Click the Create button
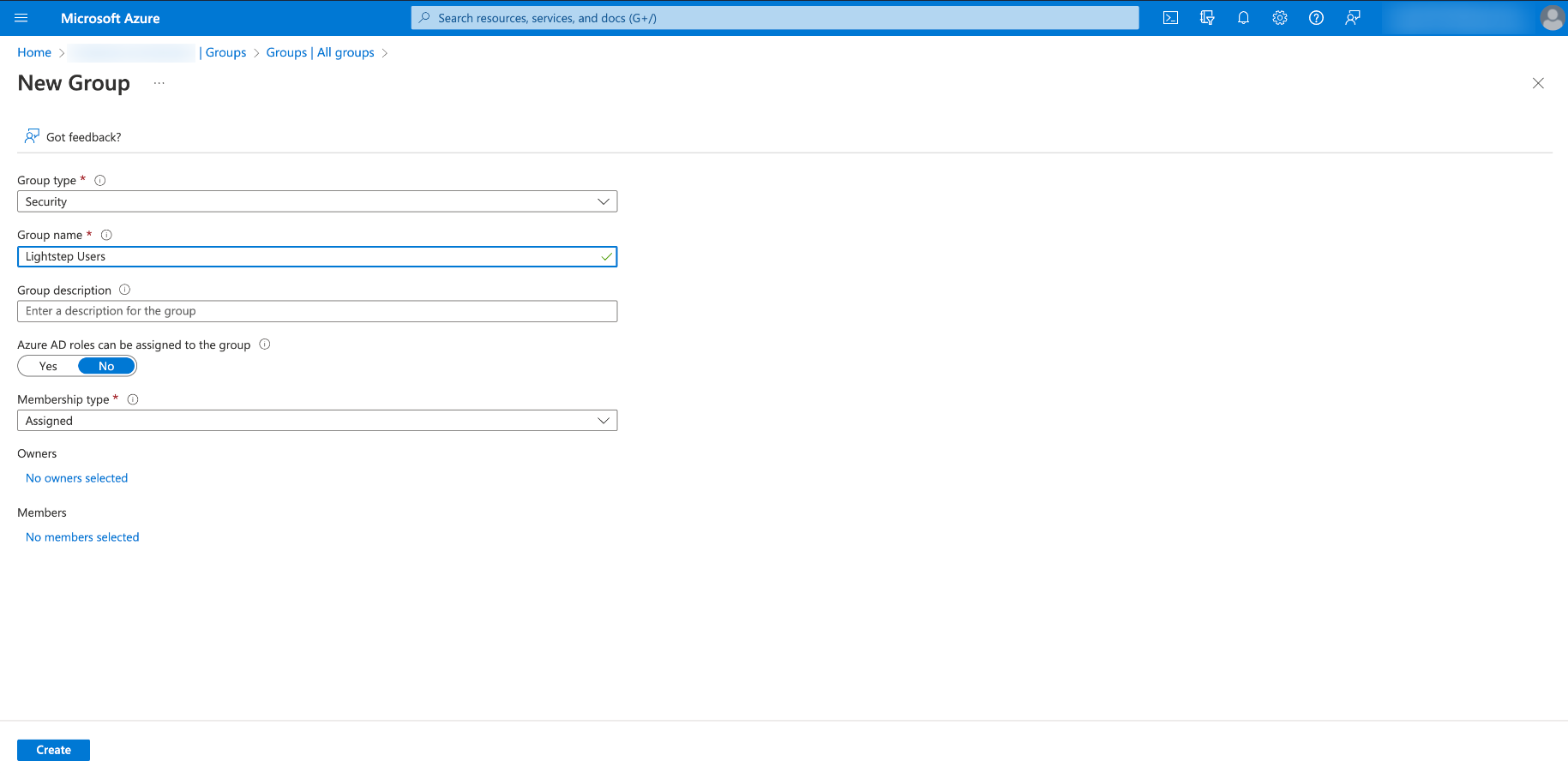1568x773 pixels. pos(53,750)
